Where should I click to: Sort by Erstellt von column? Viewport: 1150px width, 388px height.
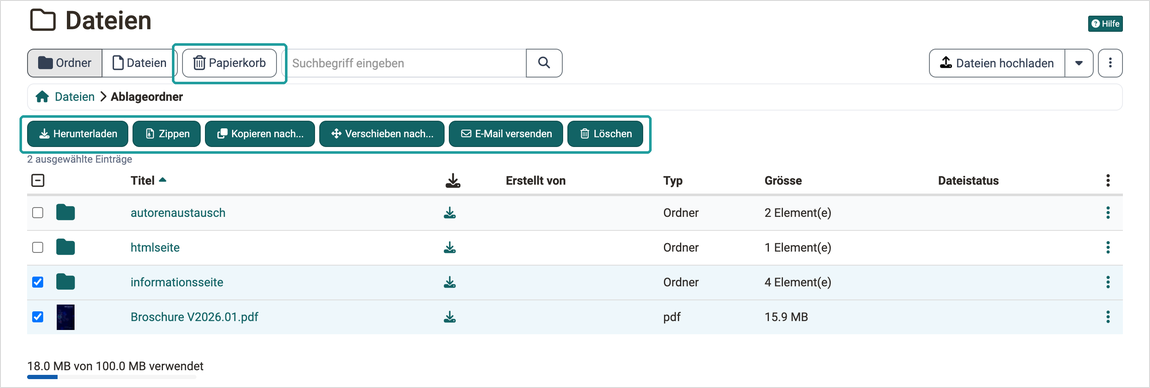(x=535, y=180)
